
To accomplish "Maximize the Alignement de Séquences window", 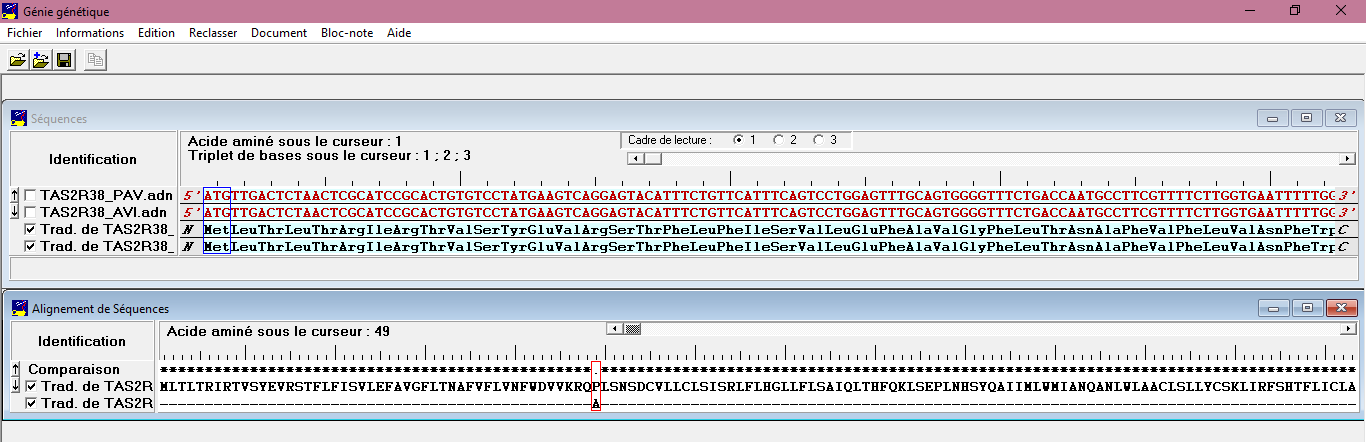I will click(x=1305, y=309).
